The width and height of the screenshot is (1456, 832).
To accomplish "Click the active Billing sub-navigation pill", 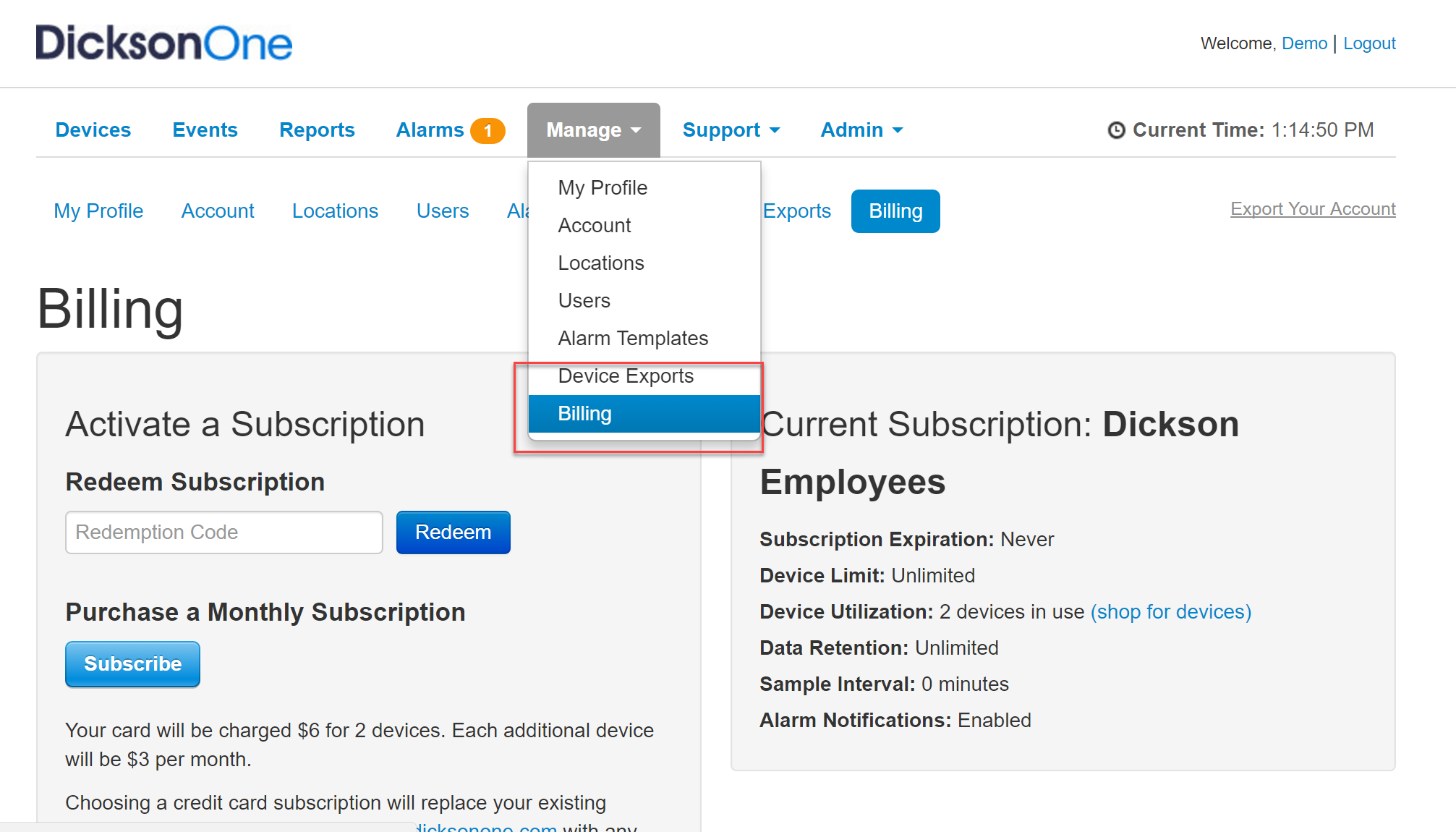I will tap(895, 211).
